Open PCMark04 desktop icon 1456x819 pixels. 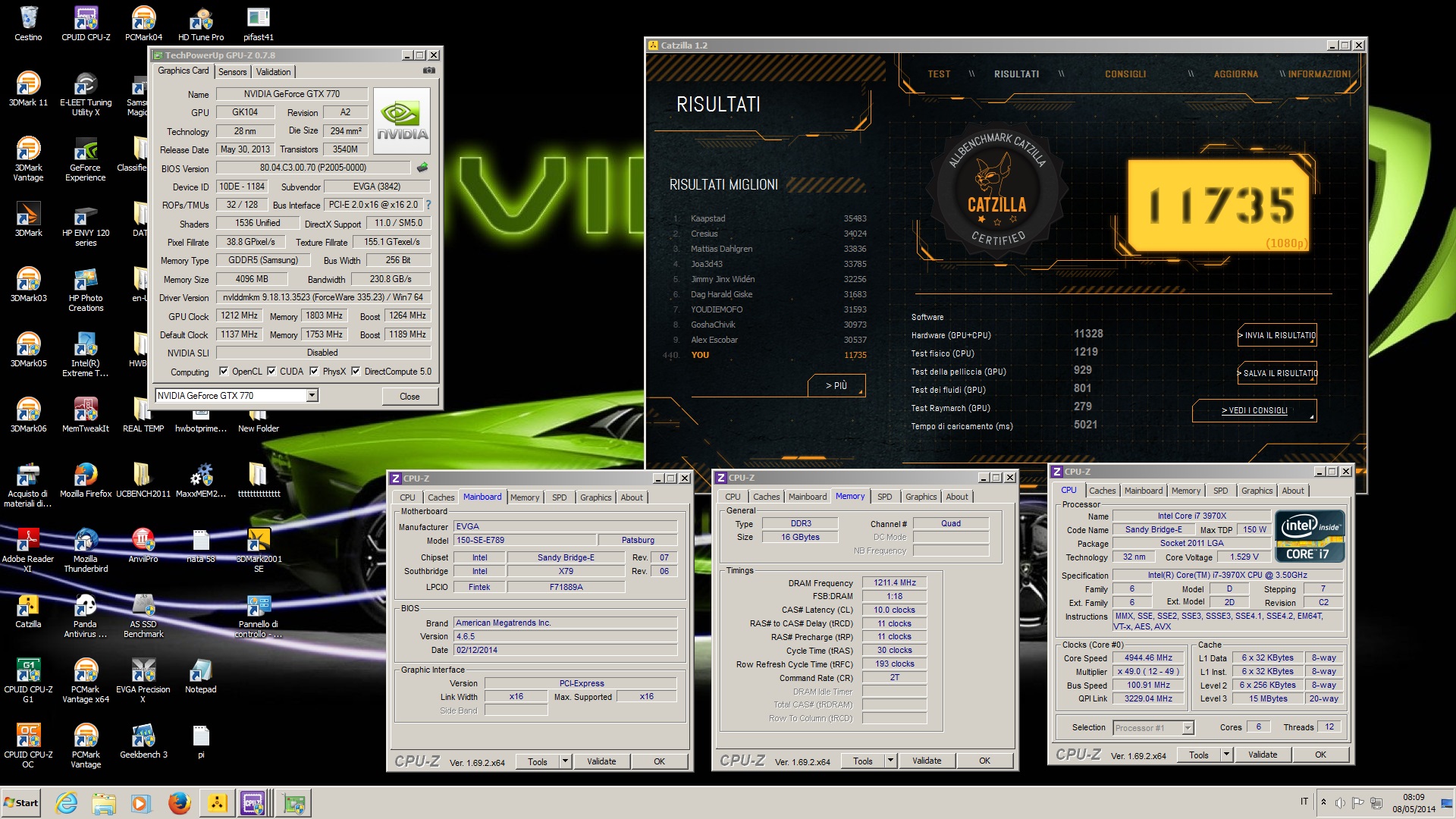click(x=143, y=23)
